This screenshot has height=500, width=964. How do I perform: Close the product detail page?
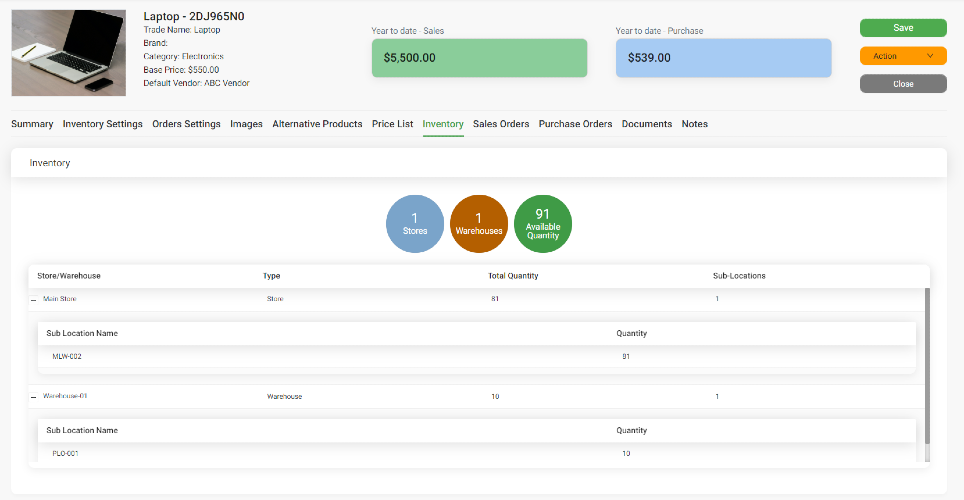pyautogui.click(x=903, y=84)
